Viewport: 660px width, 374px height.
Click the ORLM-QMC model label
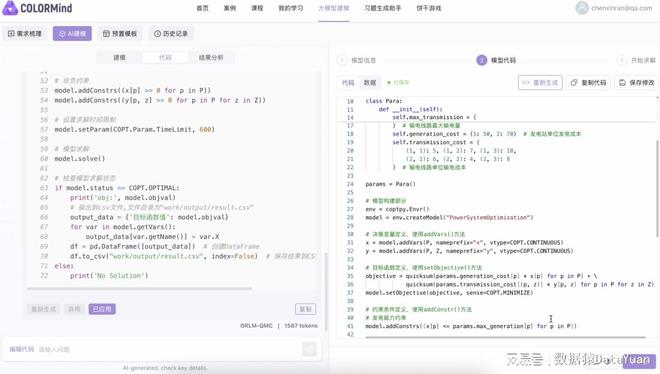point(256,326)
